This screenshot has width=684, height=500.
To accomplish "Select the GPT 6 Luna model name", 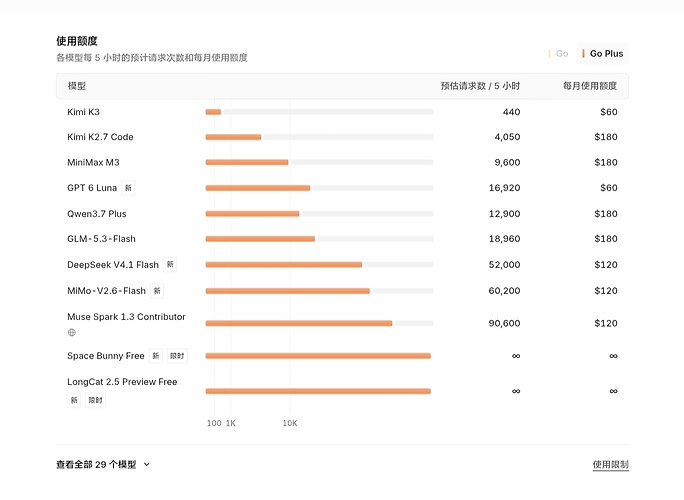I will pyautogui.click(x=92, y=188).
